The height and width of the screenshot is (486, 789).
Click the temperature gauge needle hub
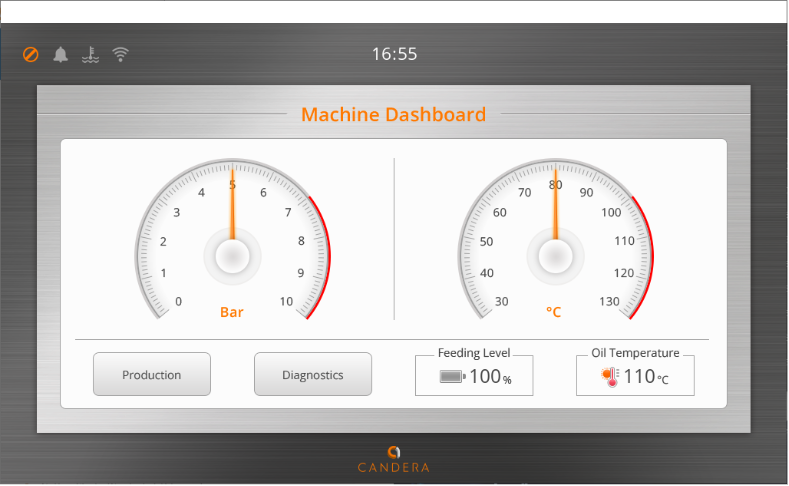pyautogui.click(x=556, y=256)
